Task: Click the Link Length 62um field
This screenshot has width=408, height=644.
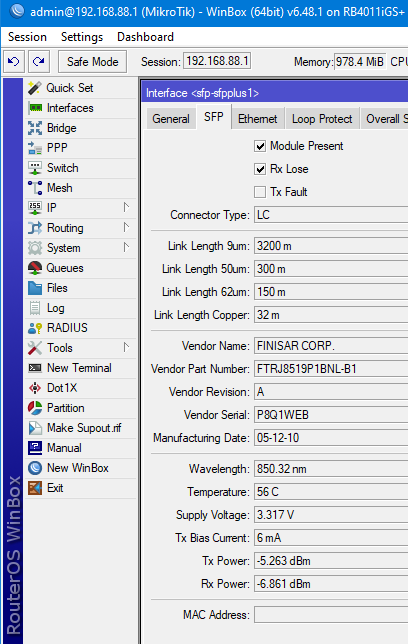Action: [x=331, y=292]
